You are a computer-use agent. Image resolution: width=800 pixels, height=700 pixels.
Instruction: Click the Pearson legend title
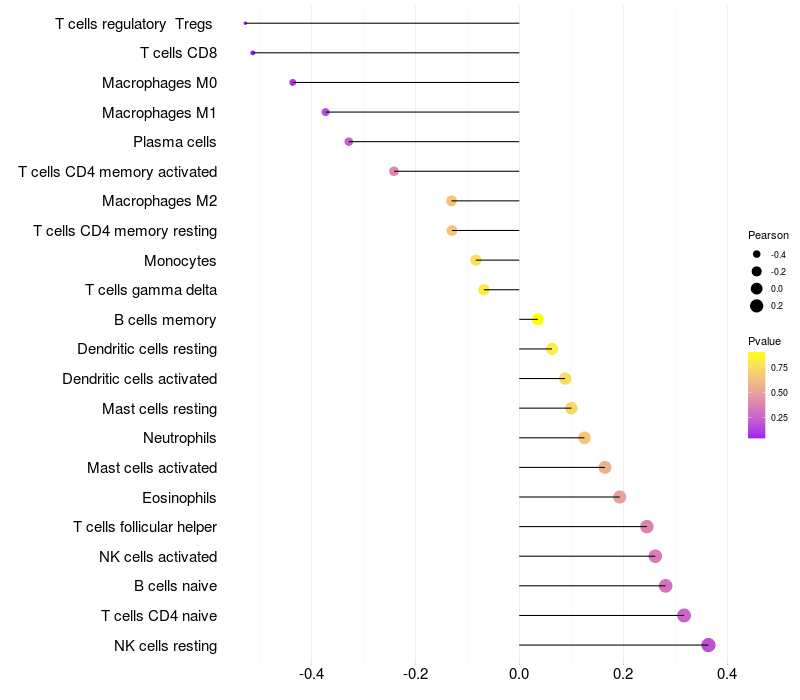click(768, 235)
